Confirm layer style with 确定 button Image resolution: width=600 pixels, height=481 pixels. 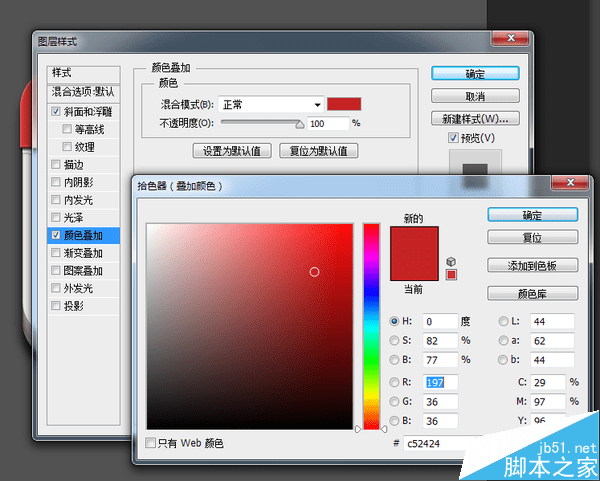(x=475, y=73)
